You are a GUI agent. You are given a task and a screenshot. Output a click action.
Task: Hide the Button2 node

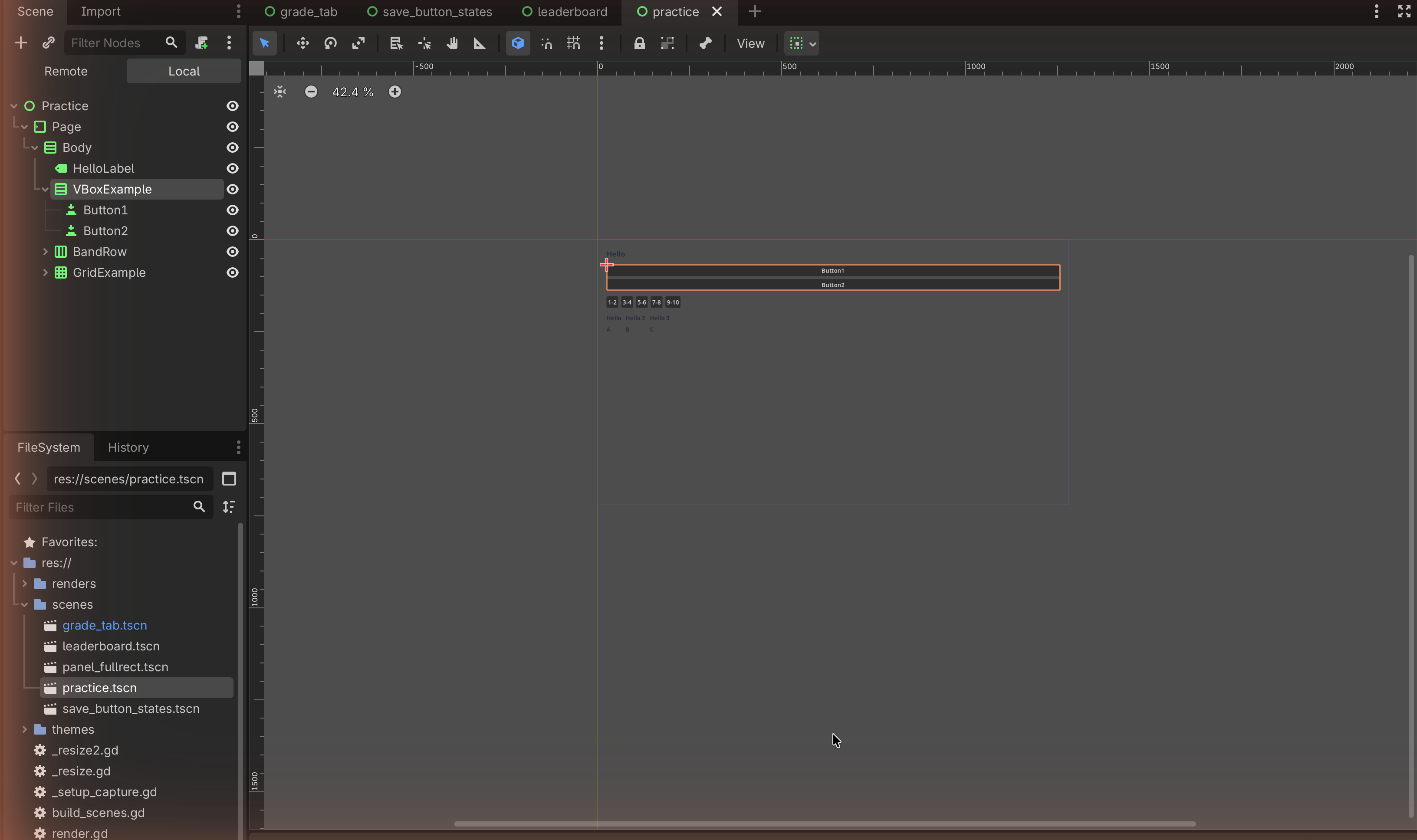(x=232, y=231)
